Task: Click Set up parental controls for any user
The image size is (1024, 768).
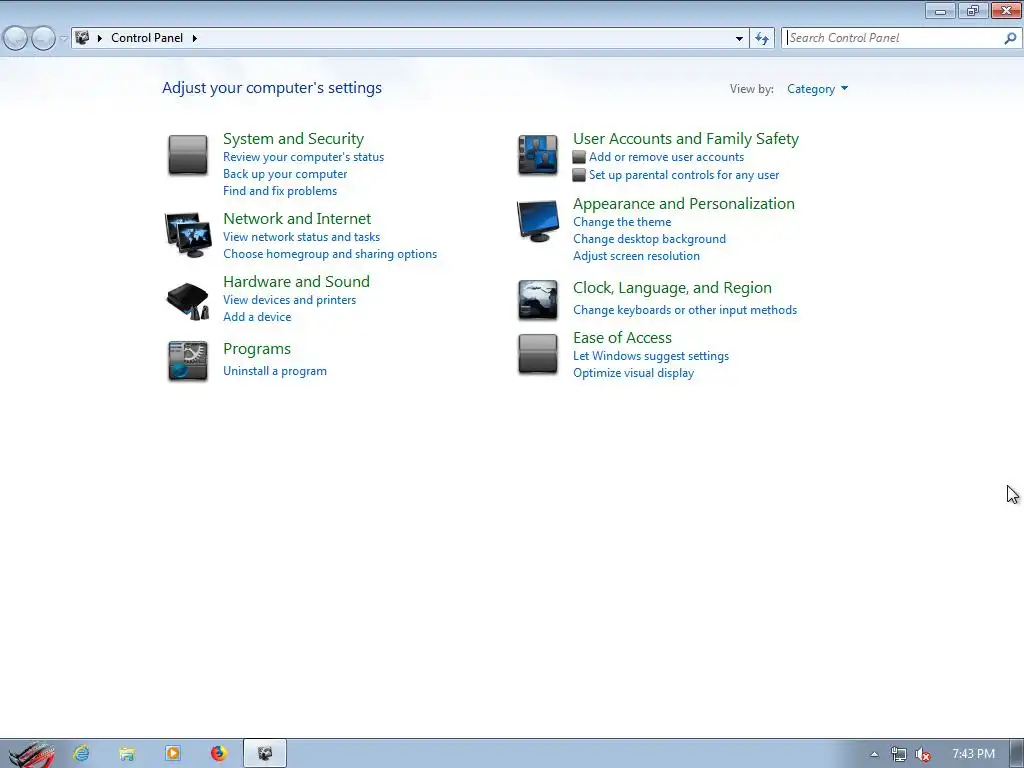Action: pyautogui.click(x=684, y=175)
